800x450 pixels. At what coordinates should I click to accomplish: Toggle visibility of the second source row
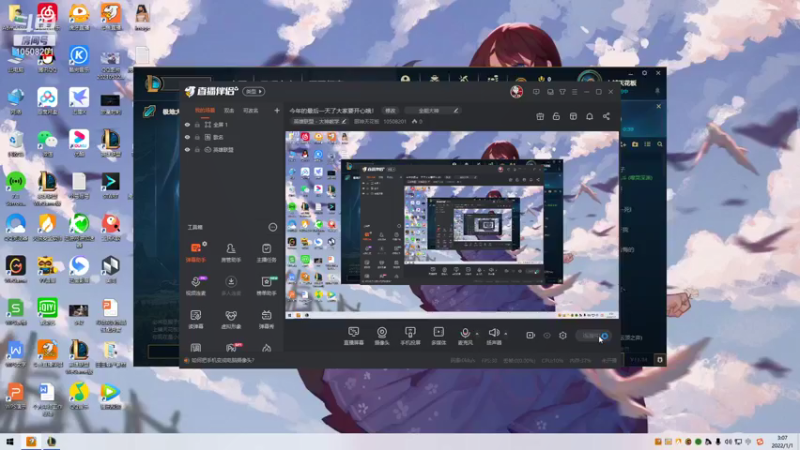[x=187, y=137]
